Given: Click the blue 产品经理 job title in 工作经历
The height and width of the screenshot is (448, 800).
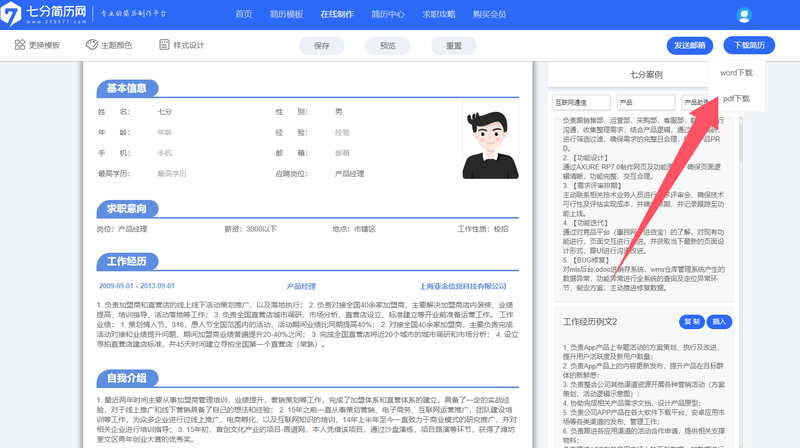Looking at the screenshot, I should pyautogui.click(x=301, y=286).
